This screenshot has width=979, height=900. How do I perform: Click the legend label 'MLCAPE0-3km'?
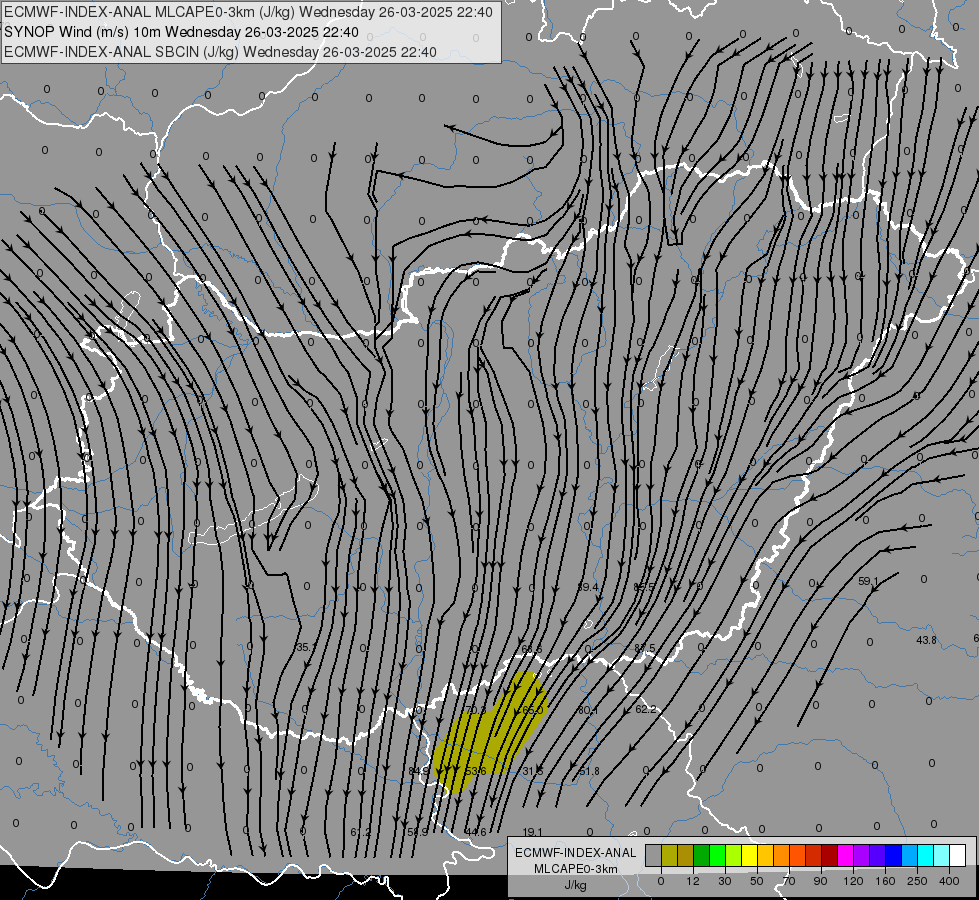pyautogui.click(x=576, y=869)
